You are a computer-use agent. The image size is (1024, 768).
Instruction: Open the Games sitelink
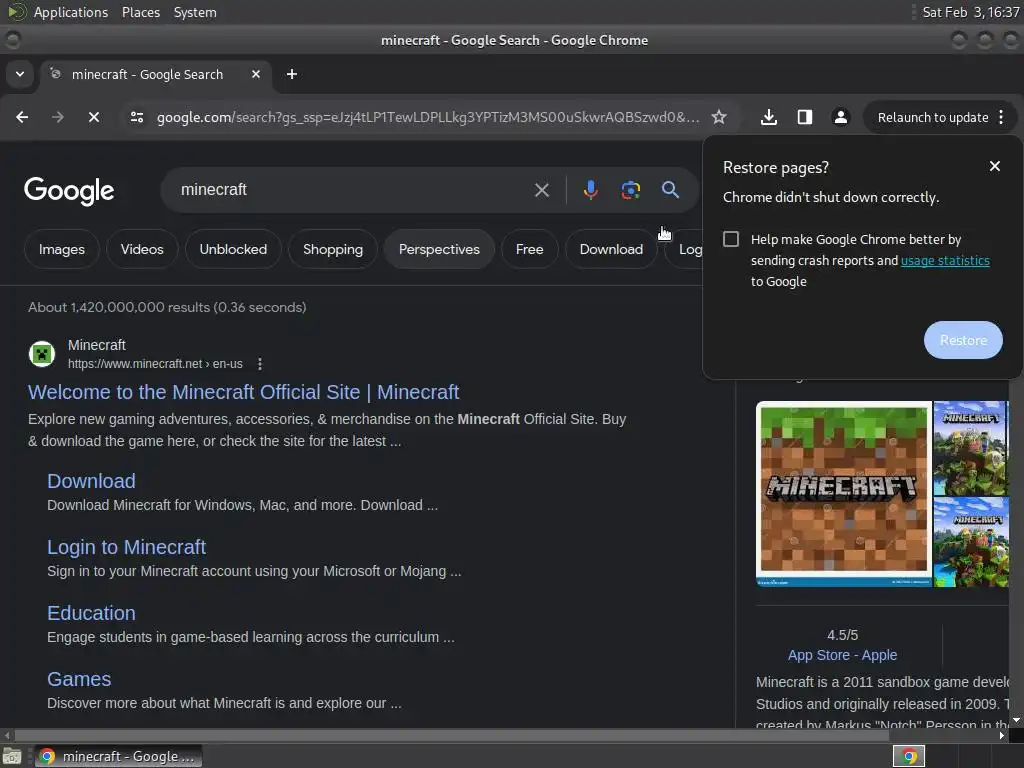[79, 679]
